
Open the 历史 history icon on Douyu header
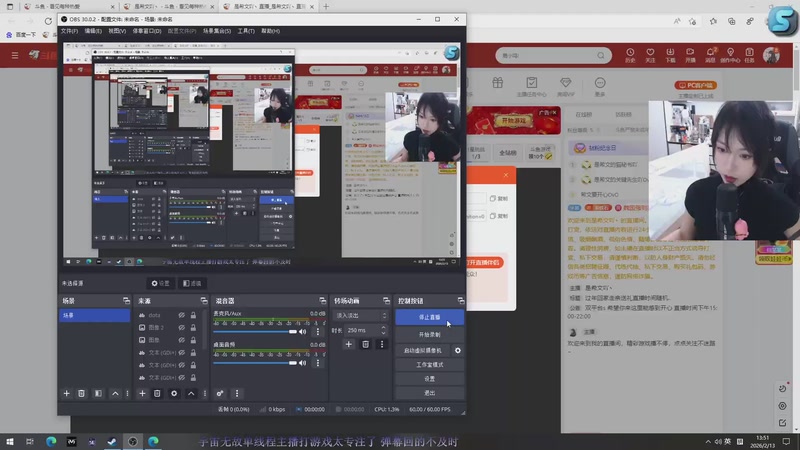(x=630, y=55)
